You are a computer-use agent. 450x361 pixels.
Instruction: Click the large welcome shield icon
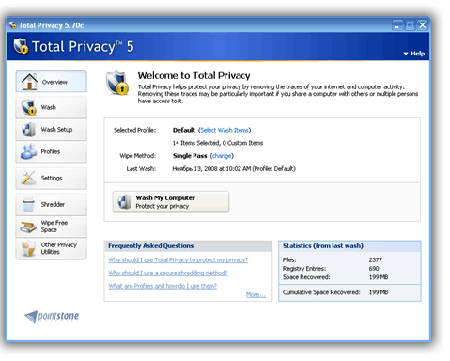coord(117,82)
